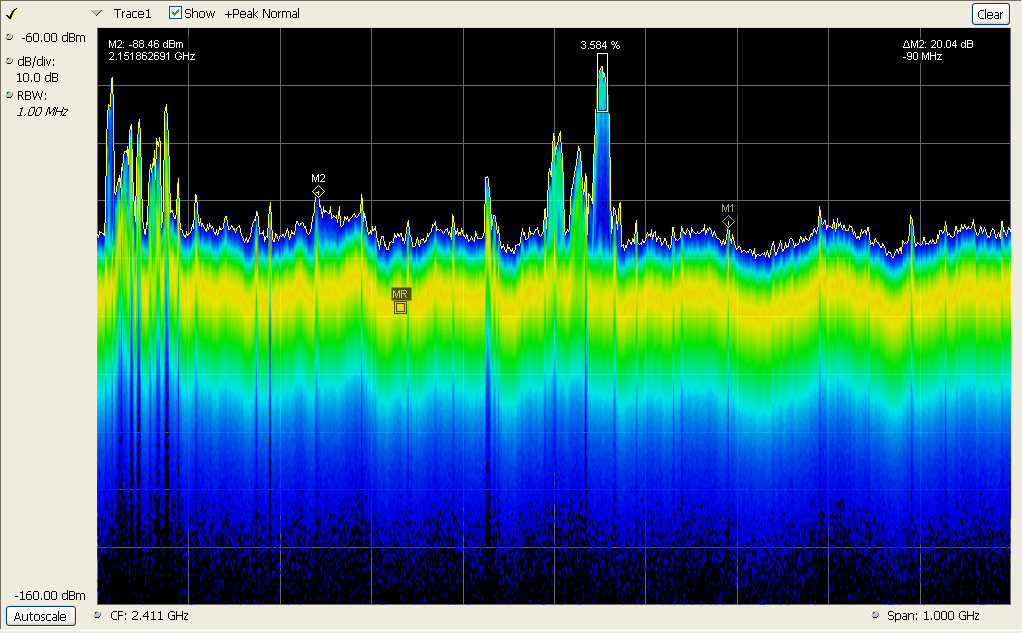Edit the 2.411 GHz center frequency value
The height and width of the screenshot is (633, 1022).
point(158,616)
